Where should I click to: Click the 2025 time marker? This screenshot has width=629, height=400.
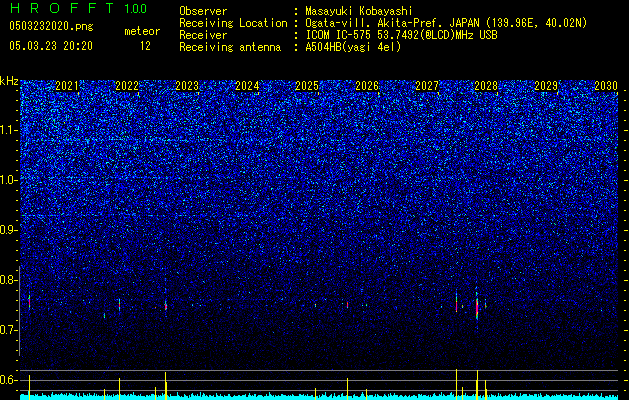coord(307,86)
